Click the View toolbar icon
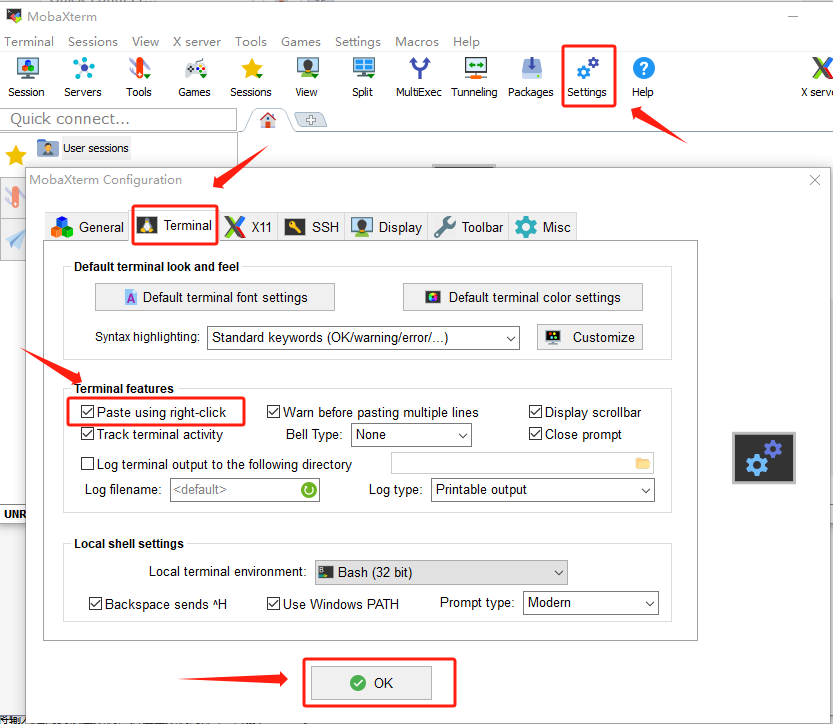Image resolution: width=833 pixels, height=724 pixels. point(307,78)
